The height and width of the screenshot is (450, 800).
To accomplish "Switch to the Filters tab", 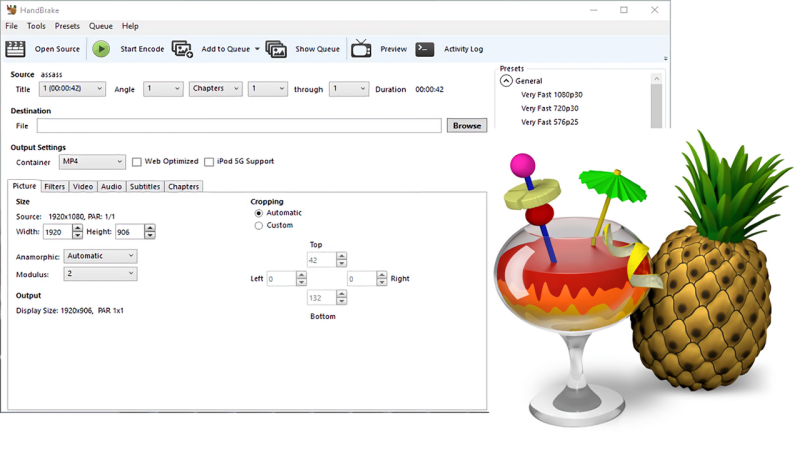I will 55,187.
